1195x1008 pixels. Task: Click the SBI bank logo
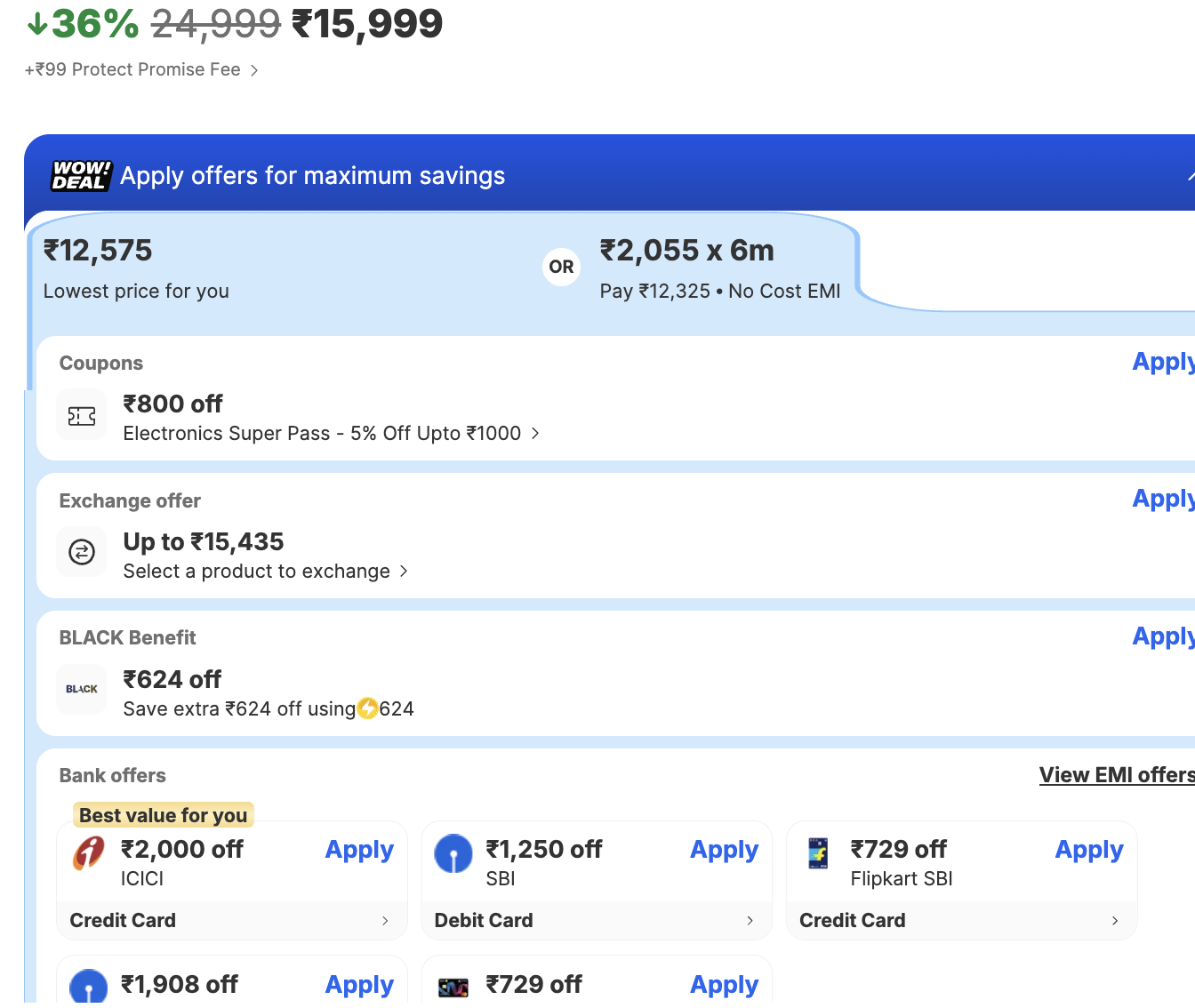tap(453, 853)
